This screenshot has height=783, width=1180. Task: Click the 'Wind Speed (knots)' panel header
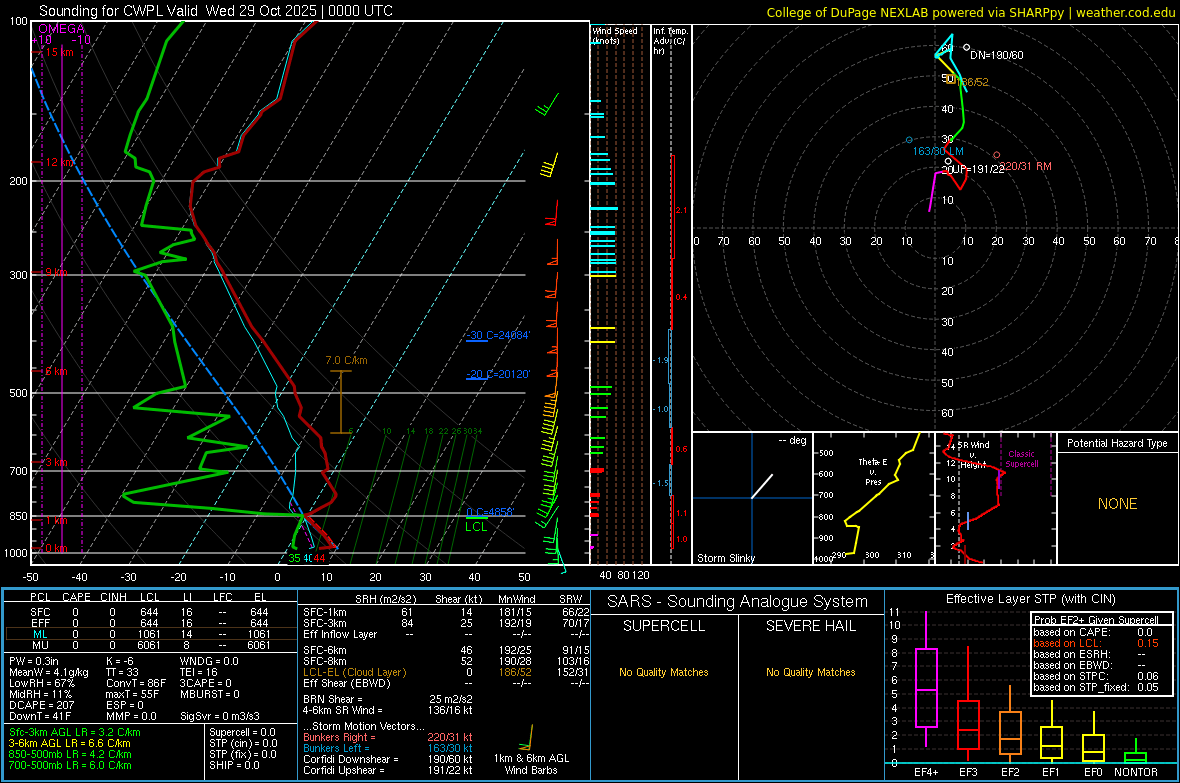coord(615,35)
